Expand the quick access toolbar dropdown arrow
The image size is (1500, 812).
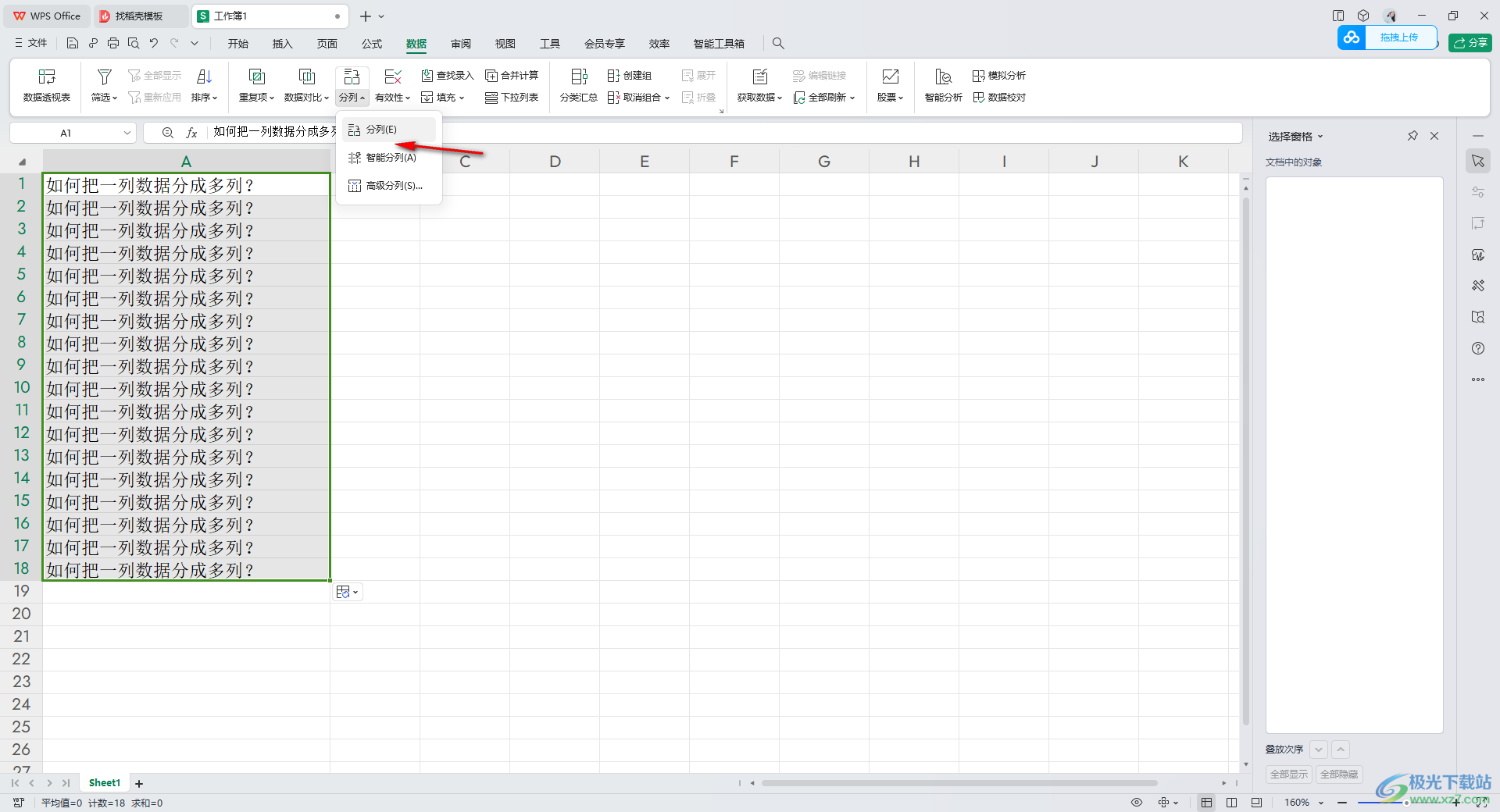195,44
